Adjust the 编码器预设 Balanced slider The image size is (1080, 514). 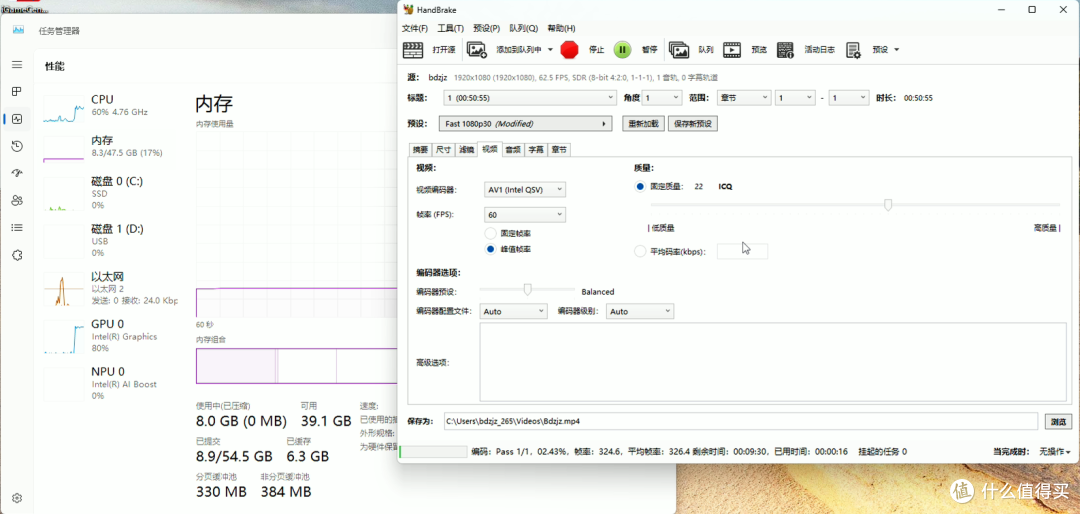tap(527, 289)
